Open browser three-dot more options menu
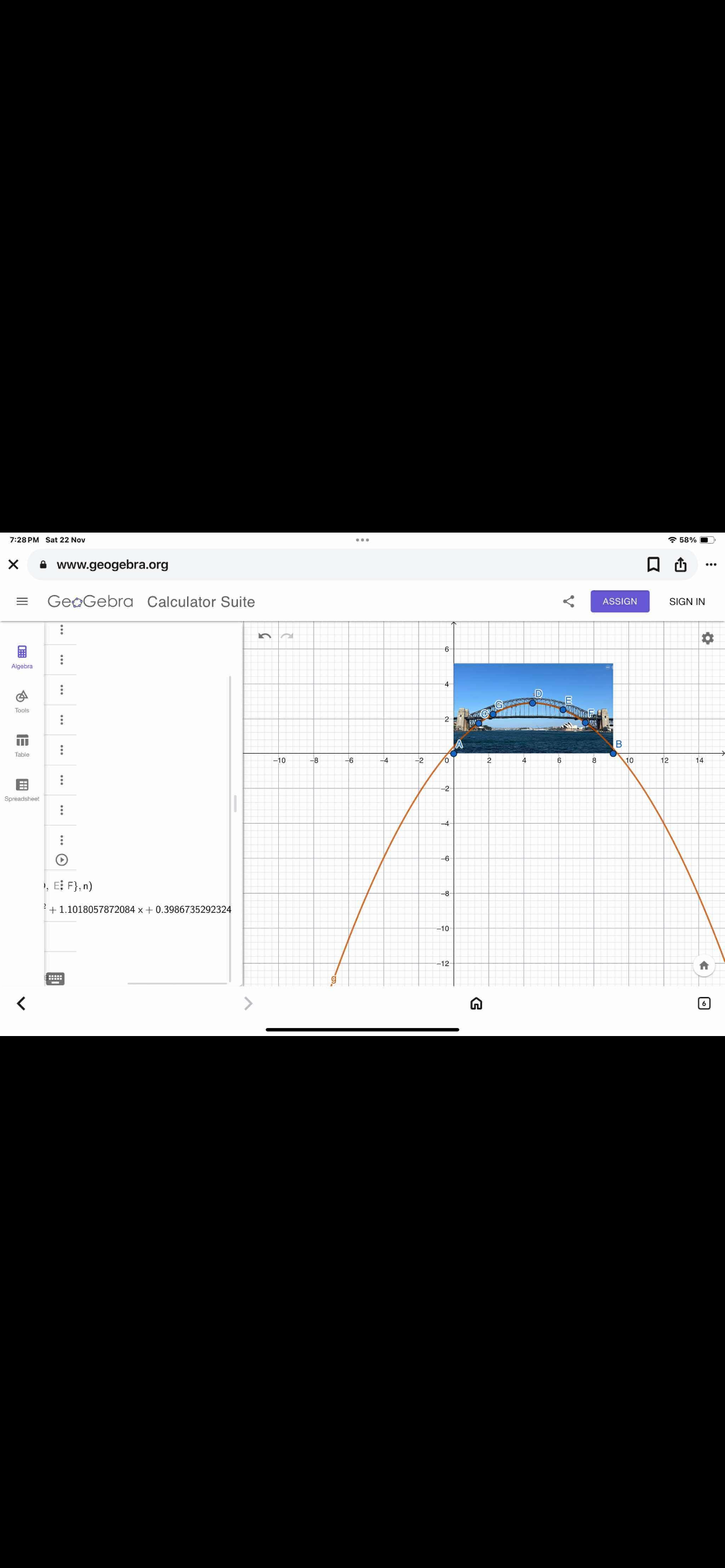 click(711, 564)
